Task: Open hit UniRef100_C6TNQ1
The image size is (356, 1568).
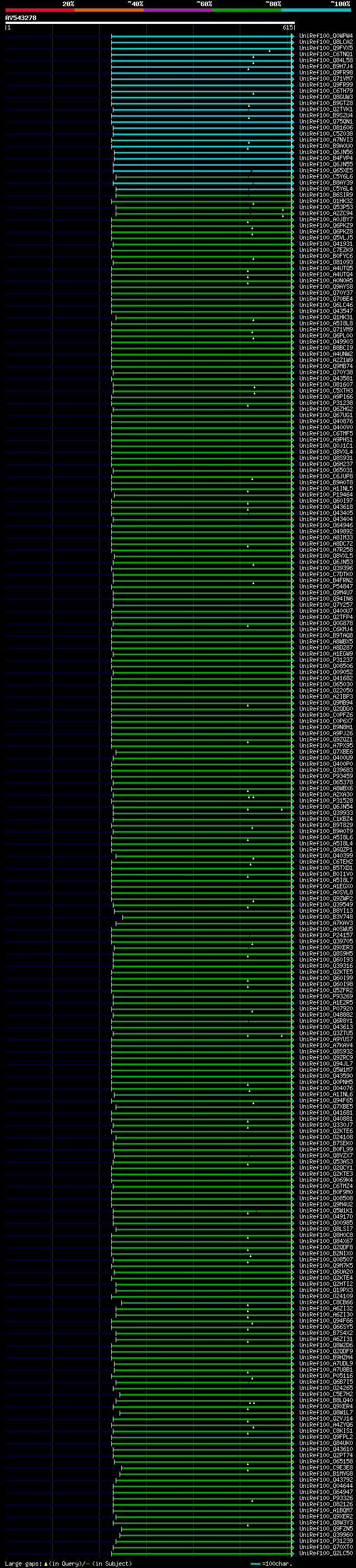Action: [x=326, y=54]
